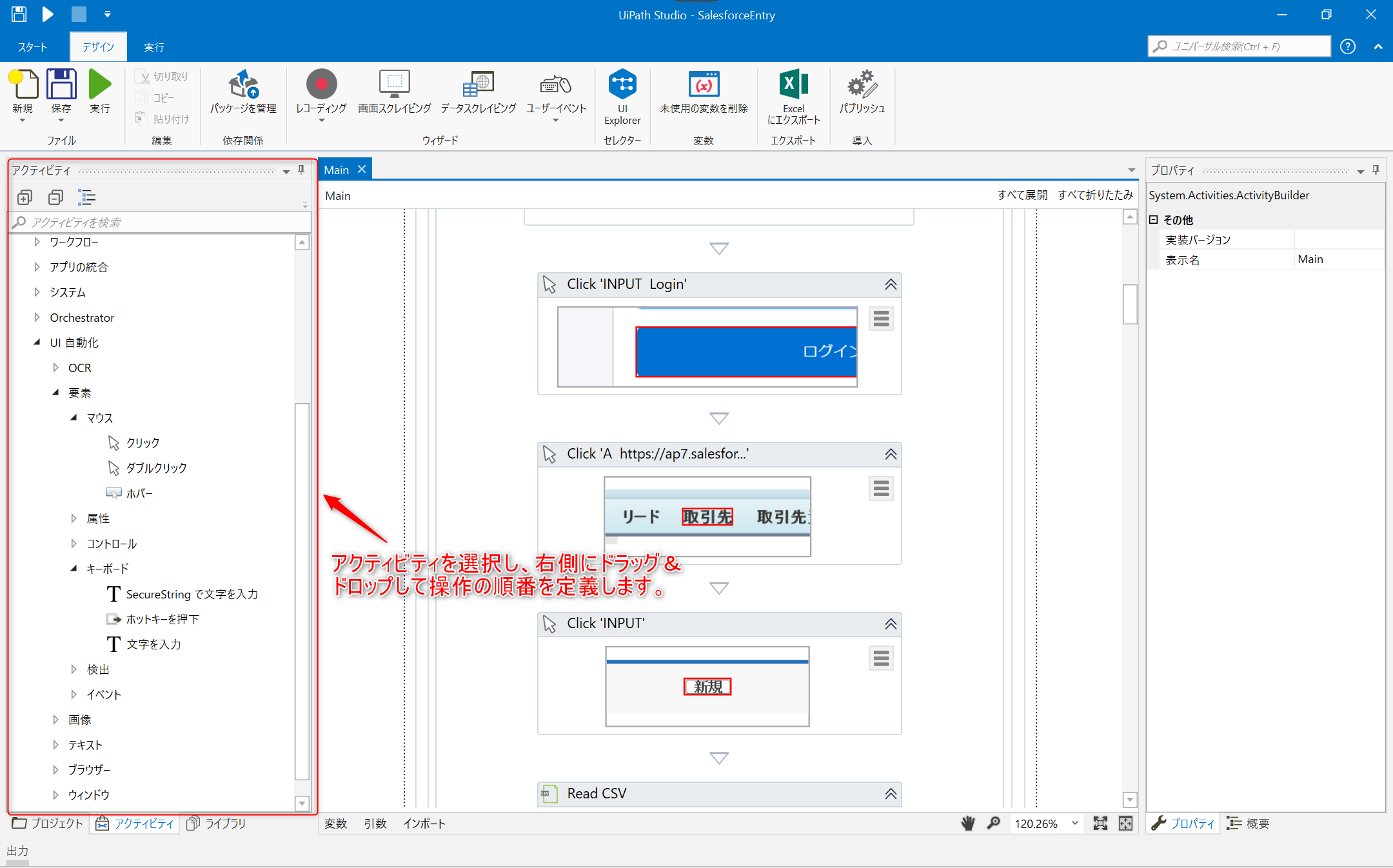Screen dimensions: 1393x868
Task: Select the クリック activity
Action: [x=133, y=443]
